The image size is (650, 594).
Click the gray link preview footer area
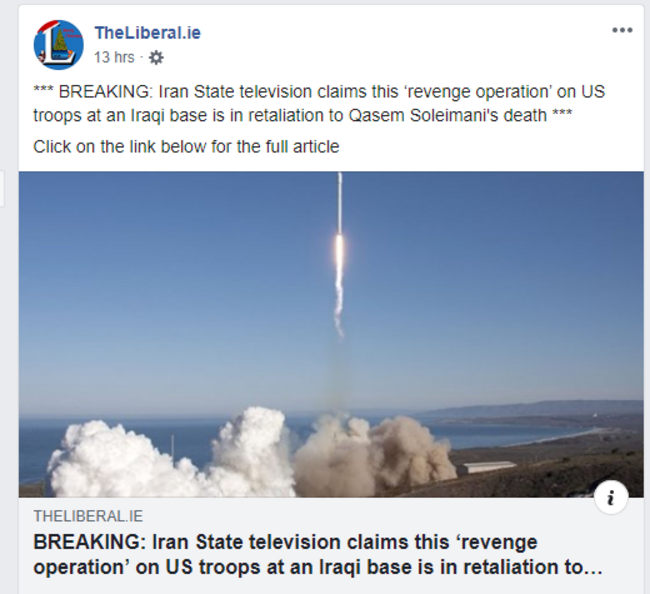coord(331,546)
